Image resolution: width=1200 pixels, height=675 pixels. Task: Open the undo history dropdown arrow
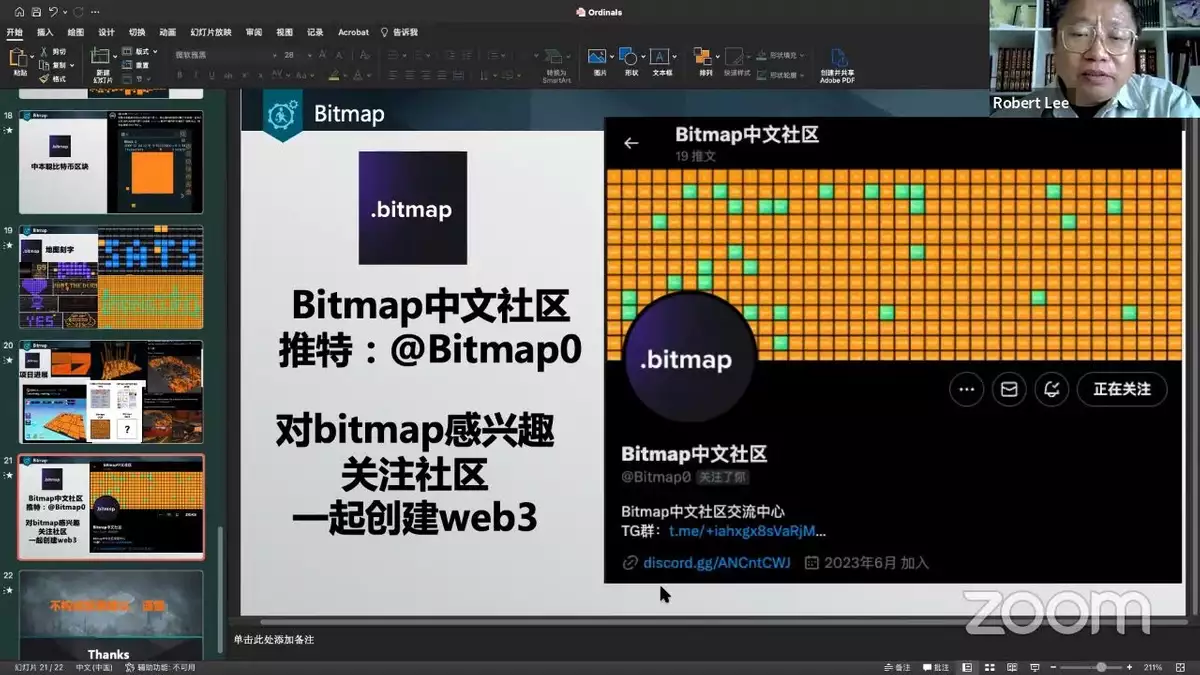pyautogui.click(x=64, y=12)
